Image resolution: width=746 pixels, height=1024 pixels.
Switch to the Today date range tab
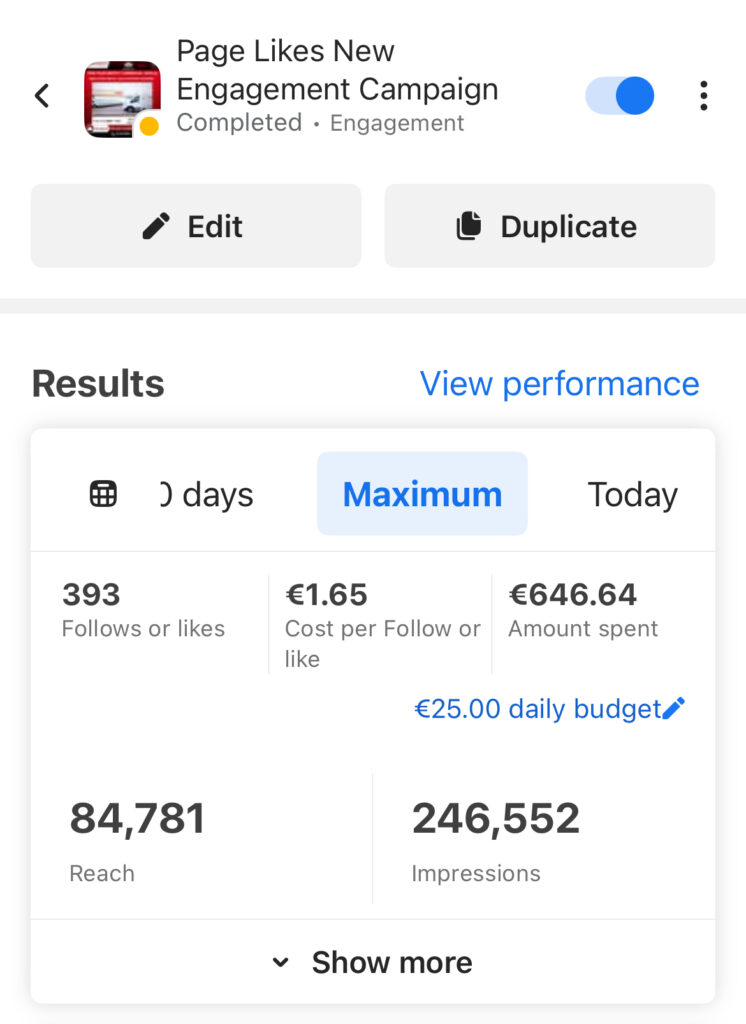(632, 494)
